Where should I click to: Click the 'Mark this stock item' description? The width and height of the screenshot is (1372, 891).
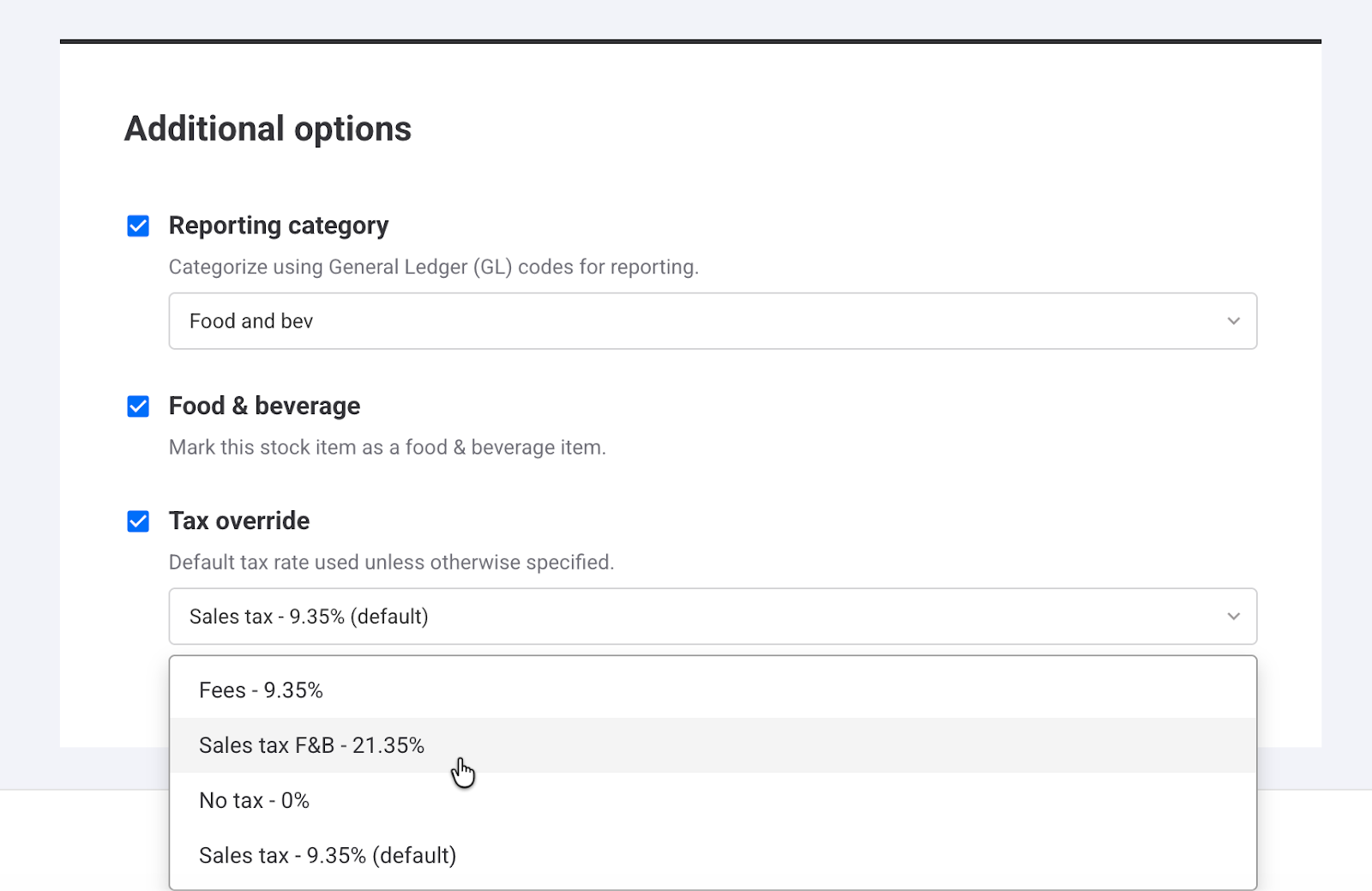(387, 447)
